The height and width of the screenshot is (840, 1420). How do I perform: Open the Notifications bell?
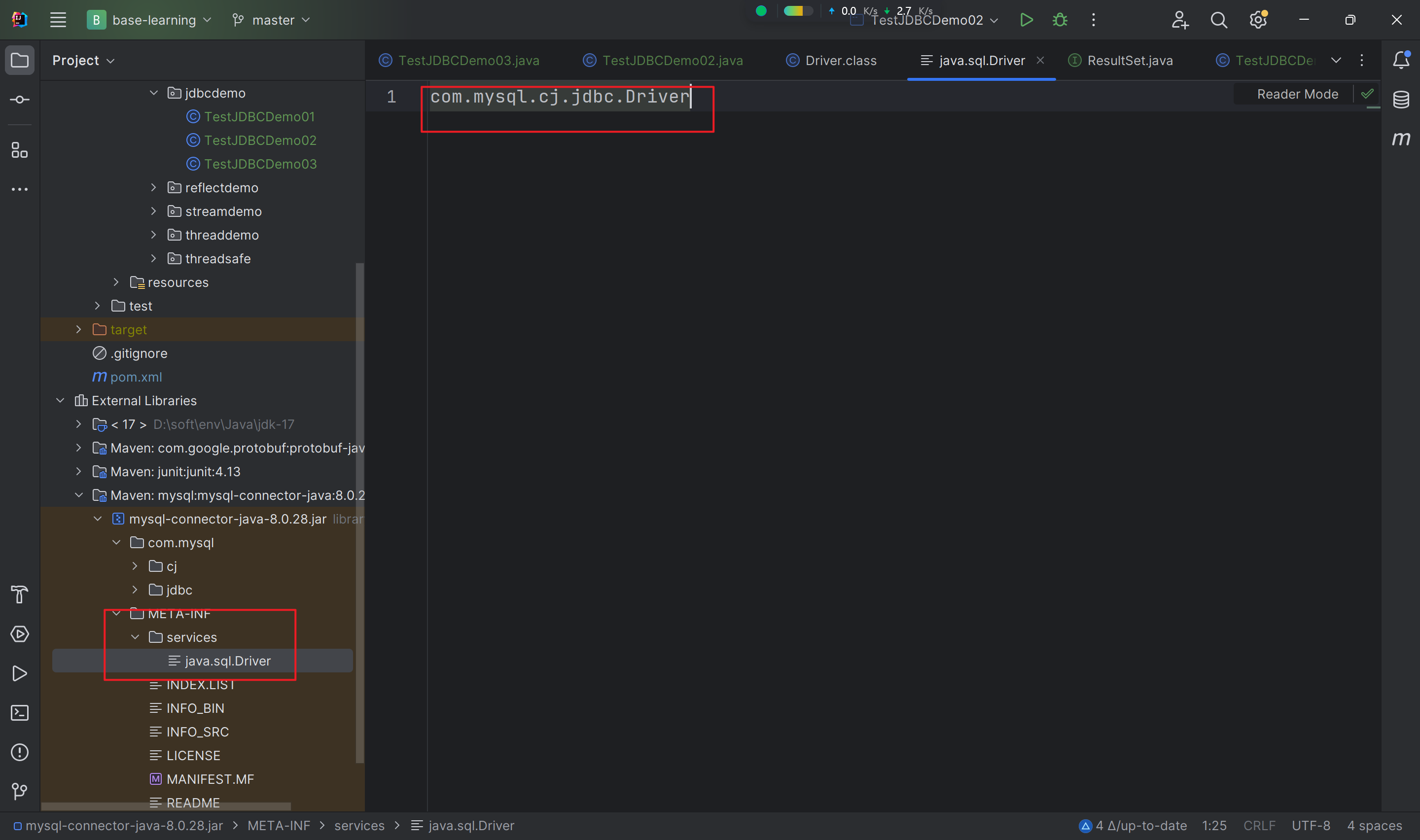pyautogui.click(x=1401, y=60)
